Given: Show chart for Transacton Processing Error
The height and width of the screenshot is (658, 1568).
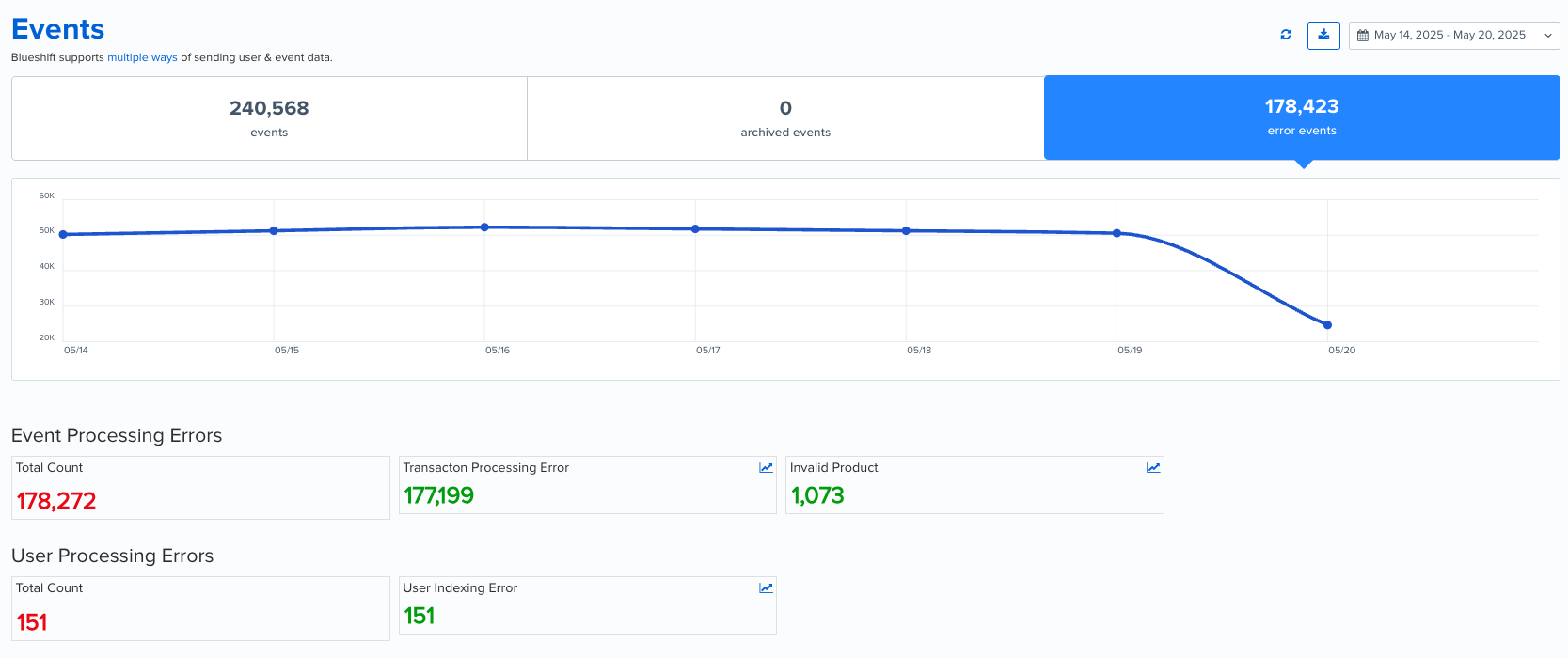Looking at the screenshot, I should (766, 468).
